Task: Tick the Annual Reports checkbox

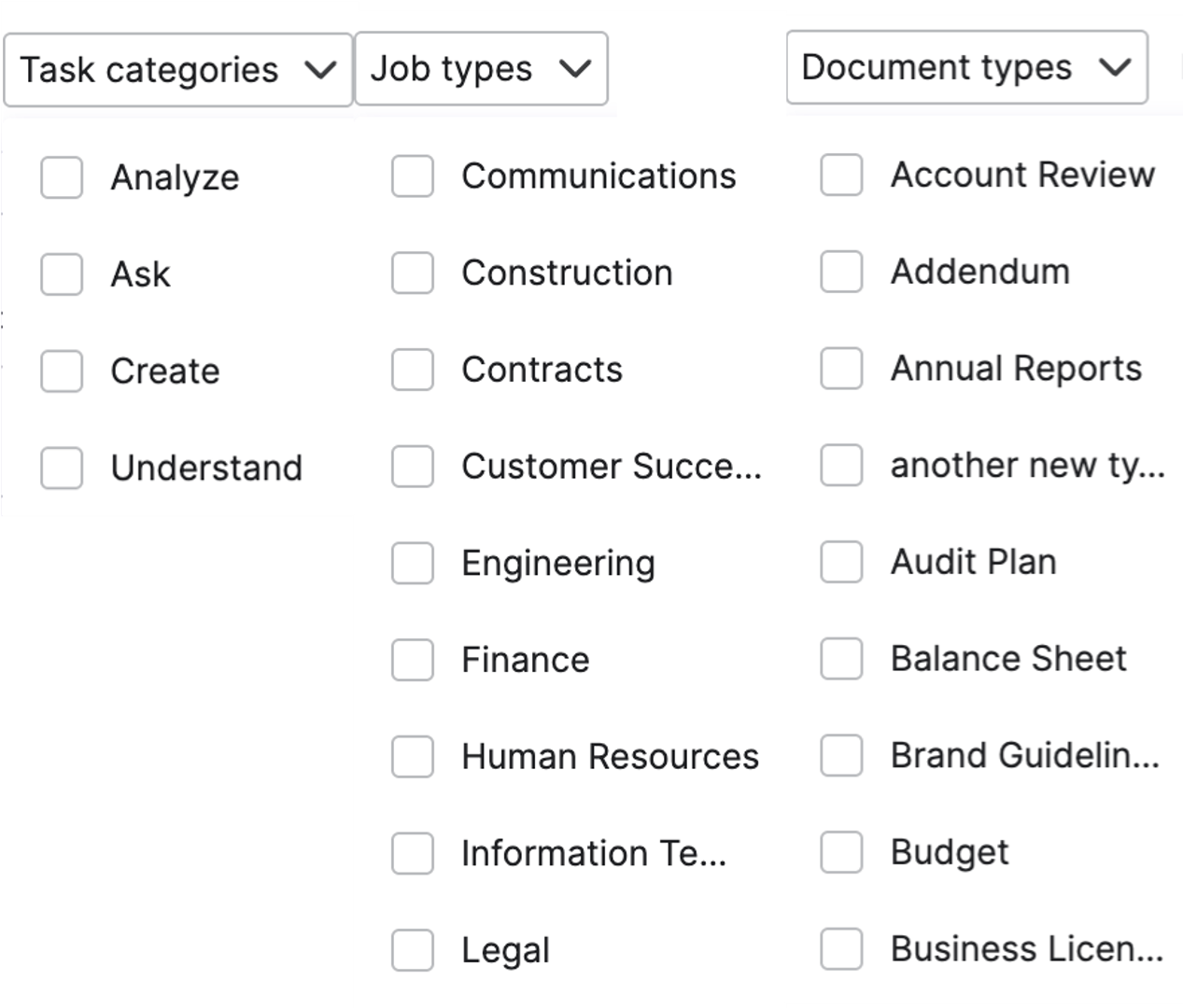Action: point(841,369)
